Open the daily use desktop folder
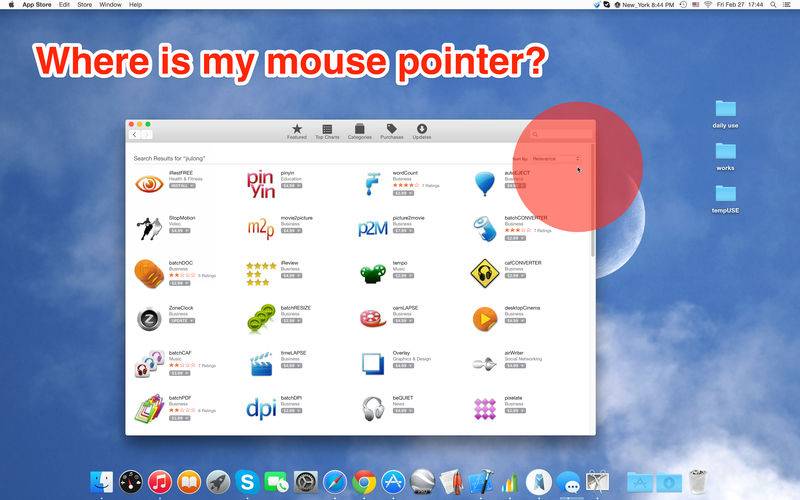 click(x=725, y=114)
